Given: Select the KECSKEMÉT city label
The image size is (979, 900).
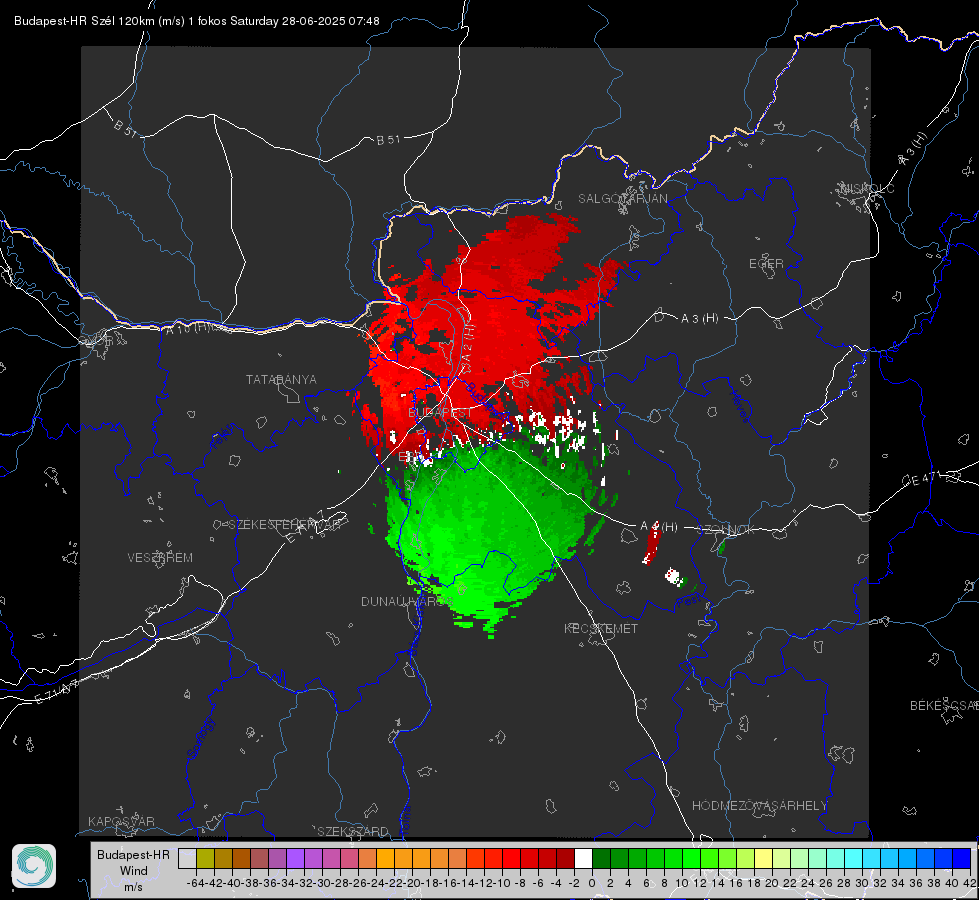Looking at the screenshot, I should pos(601,628).
